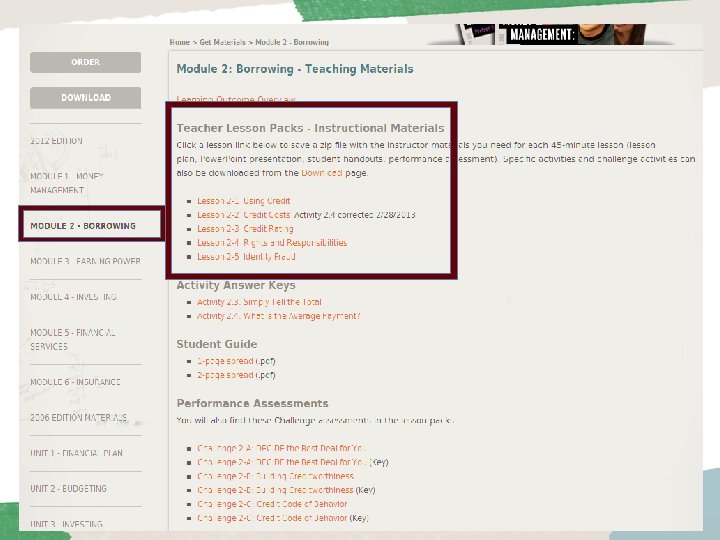Screen dimensions: 720x540
Task: Open Challenge 2-A Best Deal link without Key
Action: click(281, 448)
